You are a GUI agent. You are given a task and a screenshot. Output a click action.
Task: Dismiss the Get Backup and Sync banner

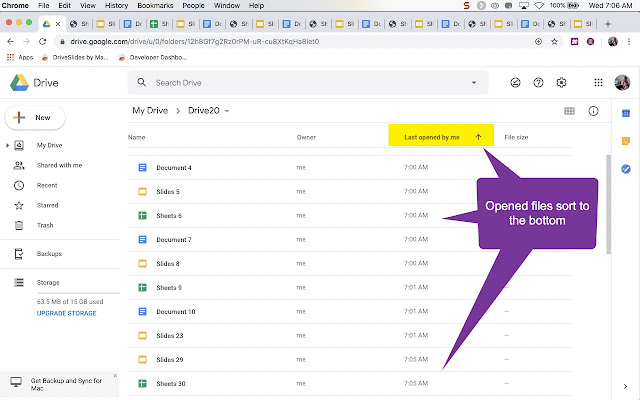(x=115, y=377)
